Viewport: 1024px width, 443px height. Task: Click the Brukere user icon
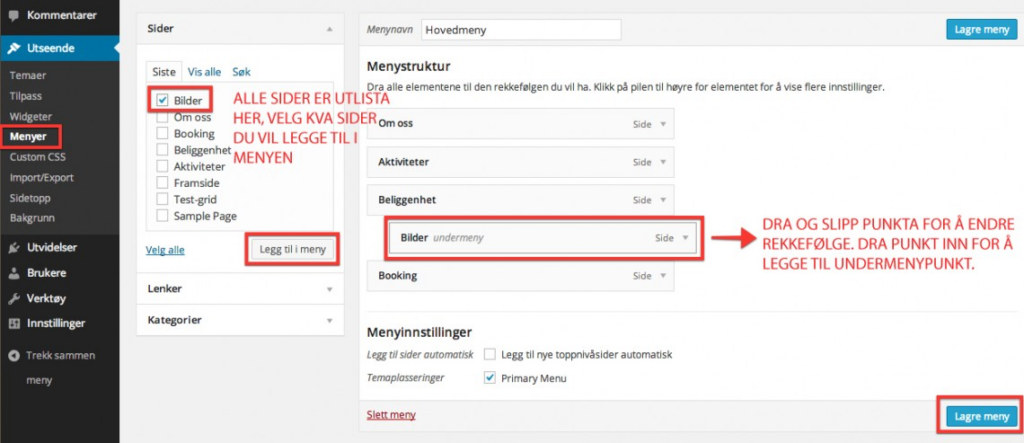pyautogui.click(x=13, y=272)
